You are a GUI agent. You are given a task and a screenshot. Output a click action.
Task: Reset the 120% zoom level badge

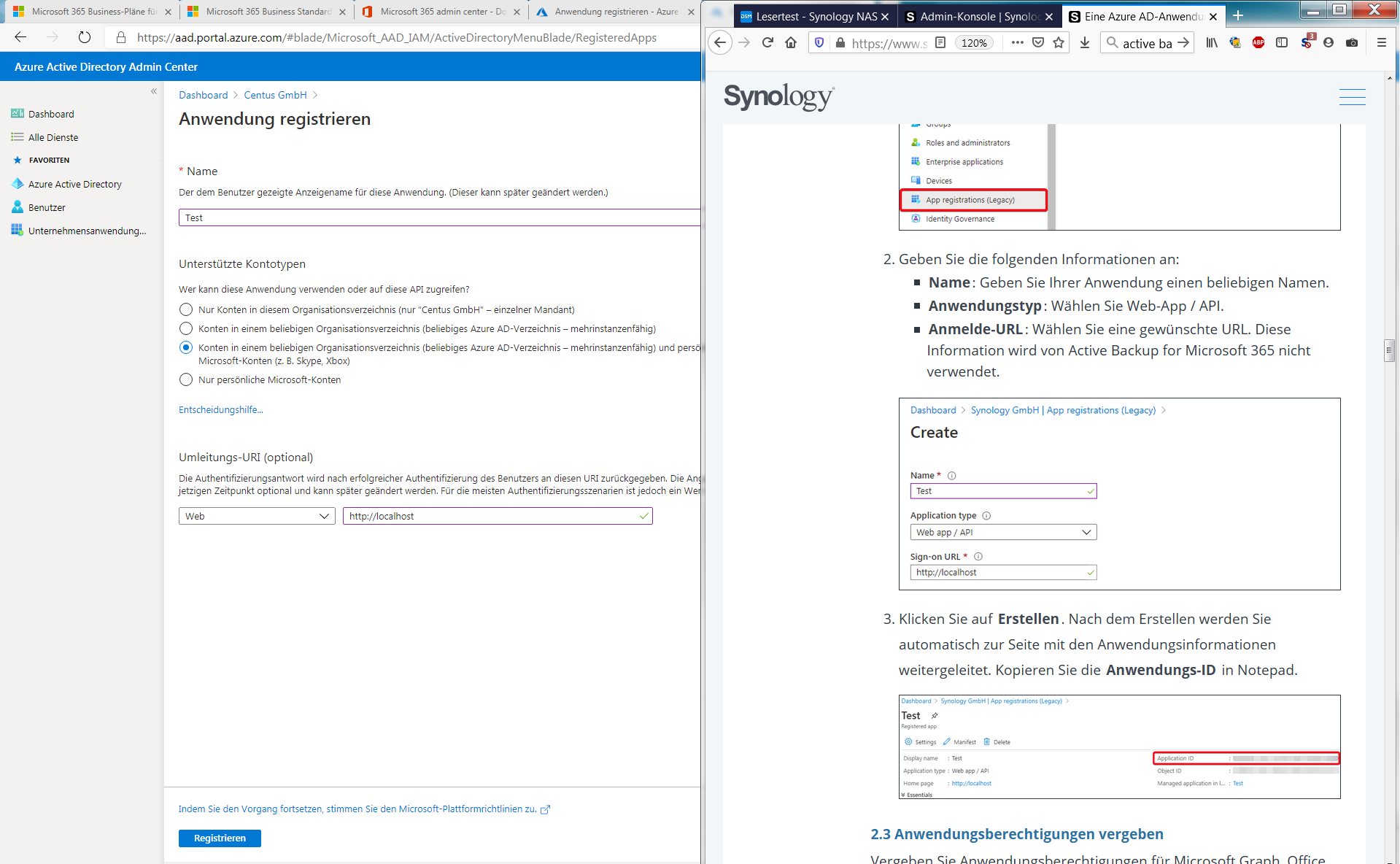pyautogui.click(x=974, y=43)
